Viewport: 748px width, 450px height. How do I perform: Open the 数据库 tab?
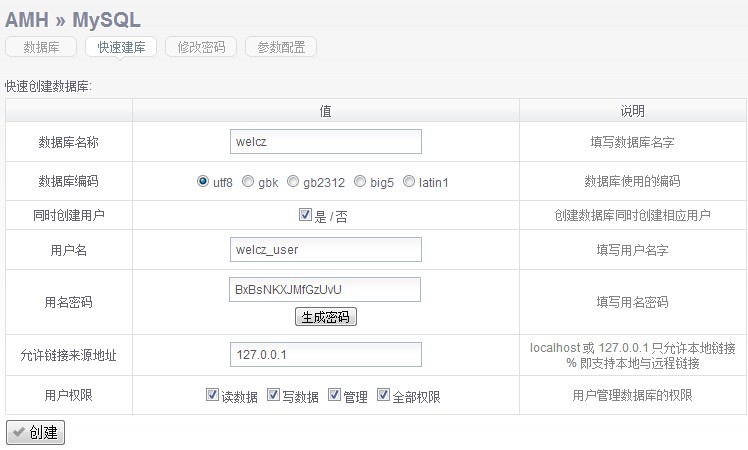coord(41,47)
